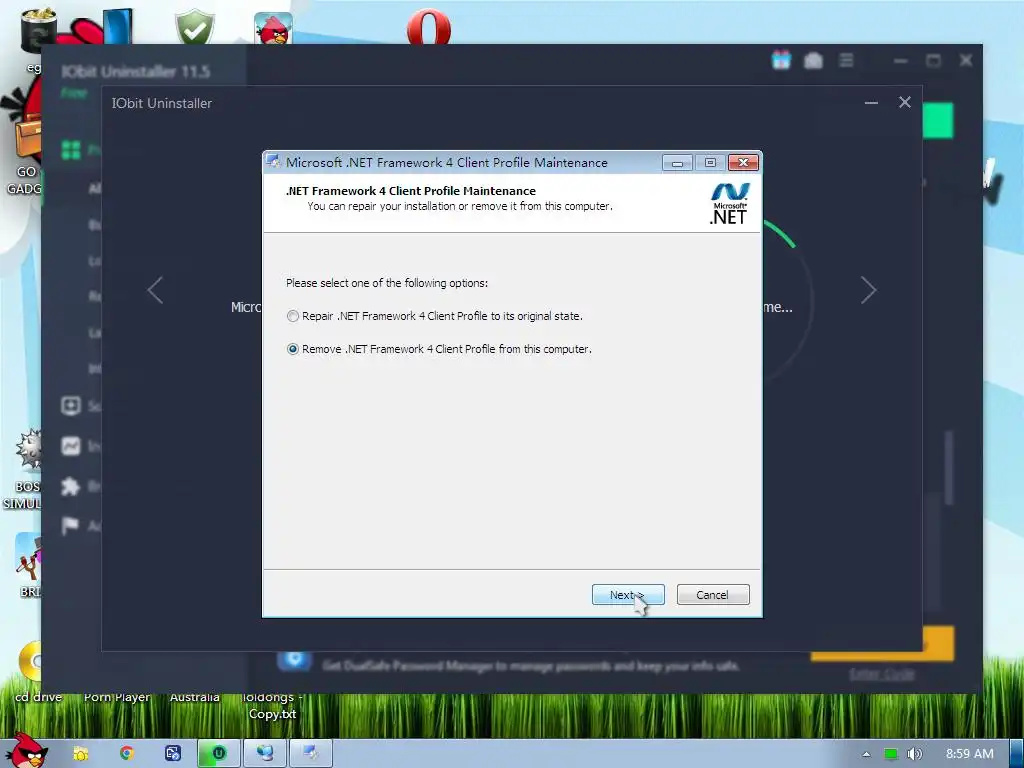Open the Angry Birds desktop icon
1024x768 pixels.
pos(273,29)
